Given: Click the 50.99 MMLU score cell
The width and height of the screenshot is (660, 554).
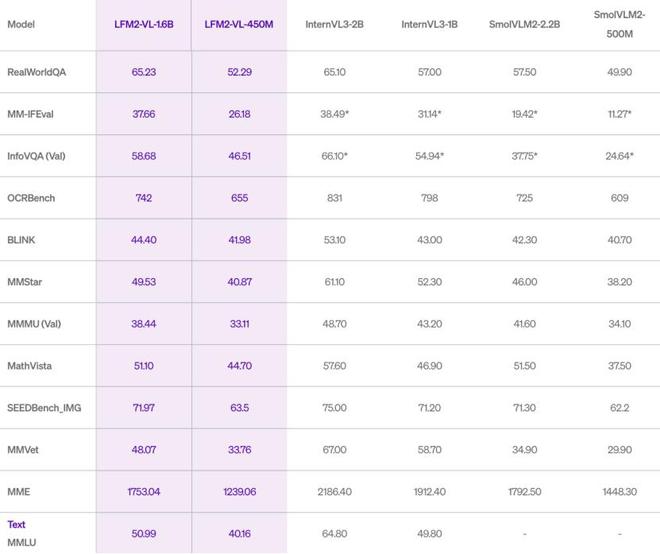Looking at the screenshot, I should pyautogui.click(x=144, y=534).
